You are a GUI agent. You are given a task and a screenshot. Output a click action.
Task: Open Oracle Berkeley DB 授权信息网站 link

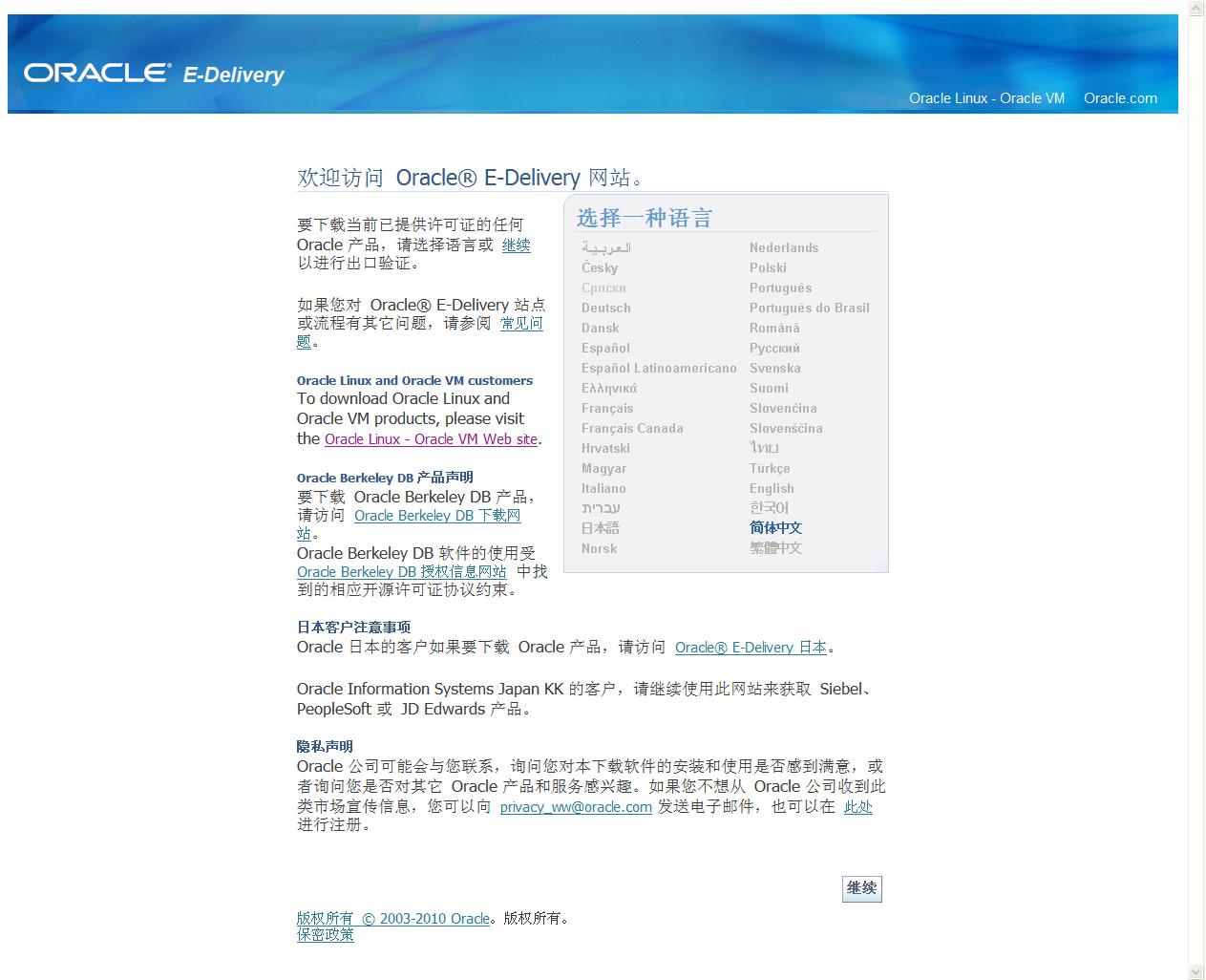pyautogui.click(x=401, y=572)
